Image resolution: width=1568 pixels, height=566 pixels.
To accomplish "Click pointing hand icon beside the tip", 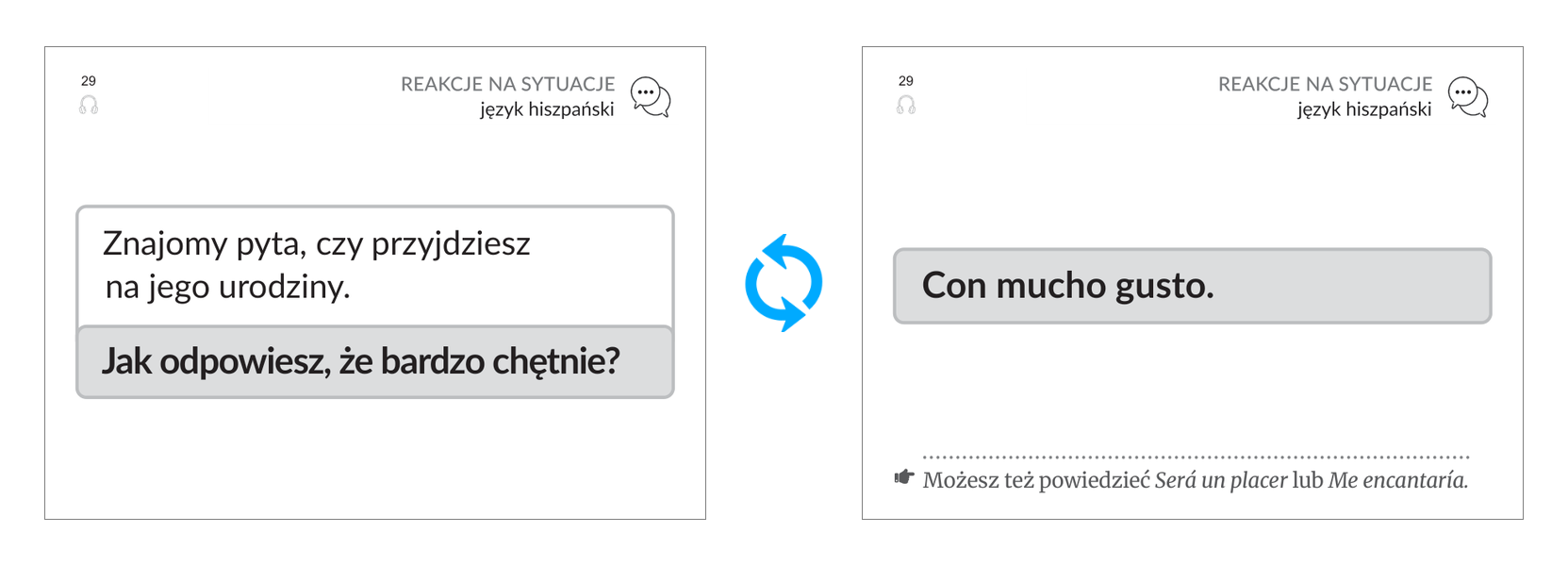I will click(904, 477).
